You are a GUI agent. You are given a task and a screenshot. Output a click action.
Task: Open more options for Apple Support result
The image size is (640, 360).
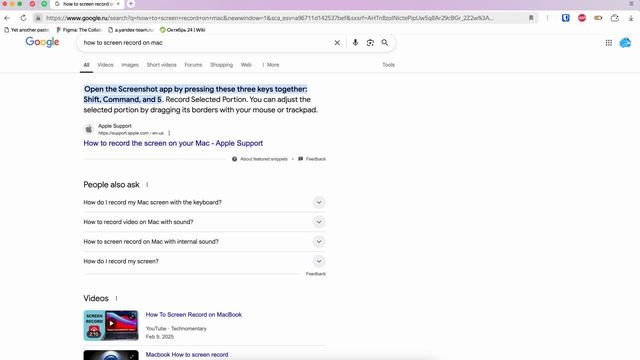pos(169,133)
